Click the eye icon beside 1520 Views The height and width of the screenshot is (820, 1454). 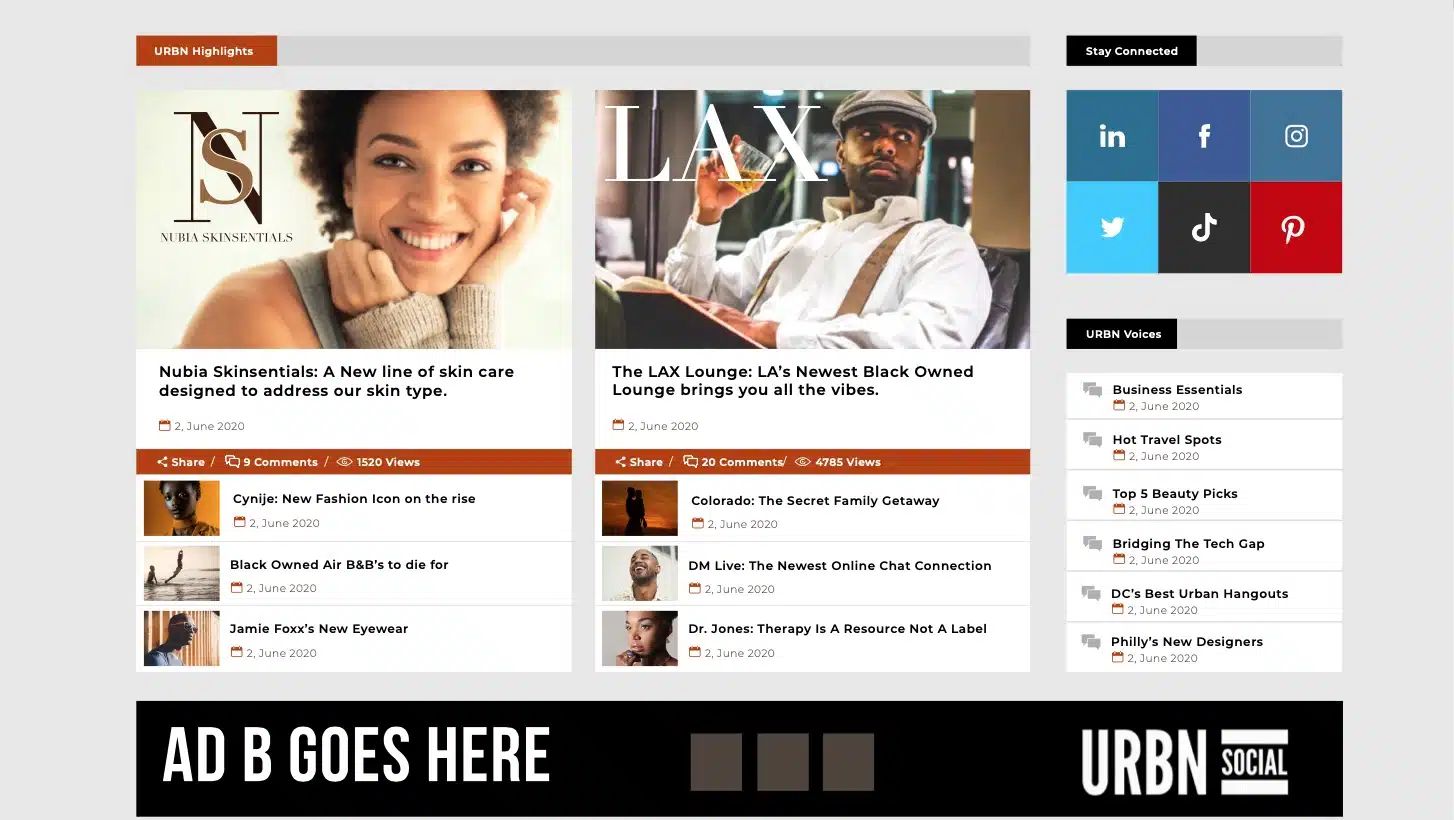coord(345,462)
